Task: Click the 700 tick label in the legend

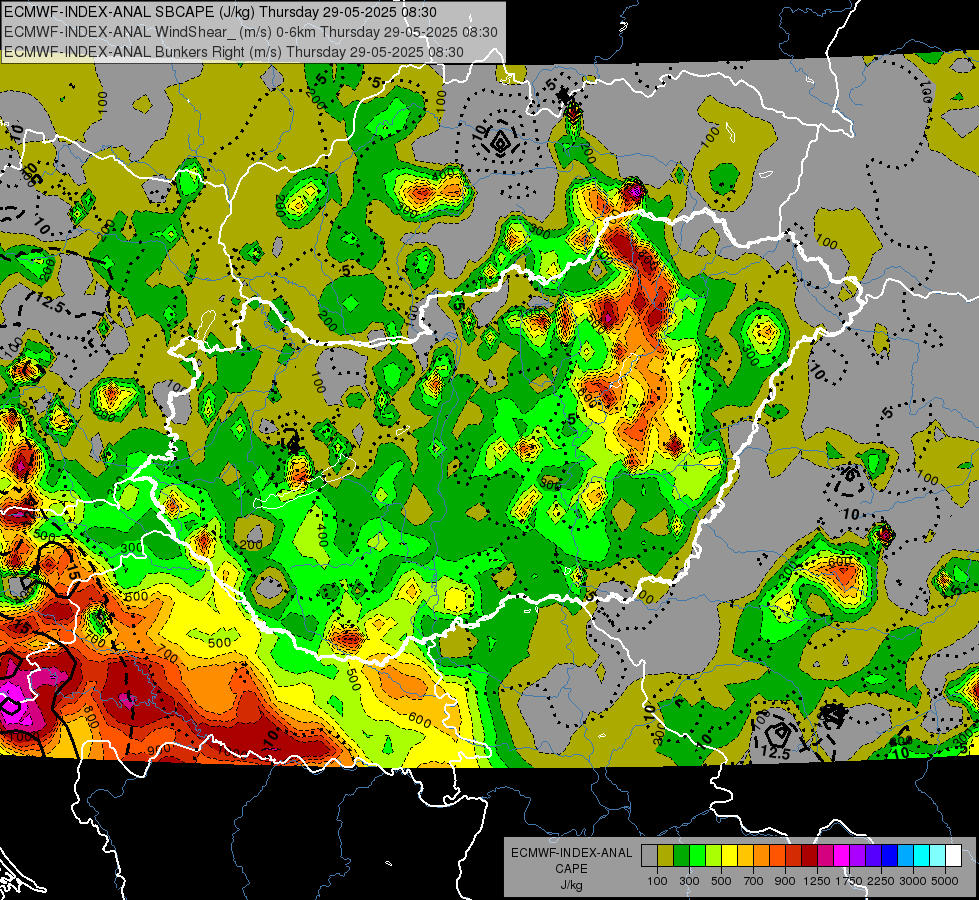Action: 754,881
